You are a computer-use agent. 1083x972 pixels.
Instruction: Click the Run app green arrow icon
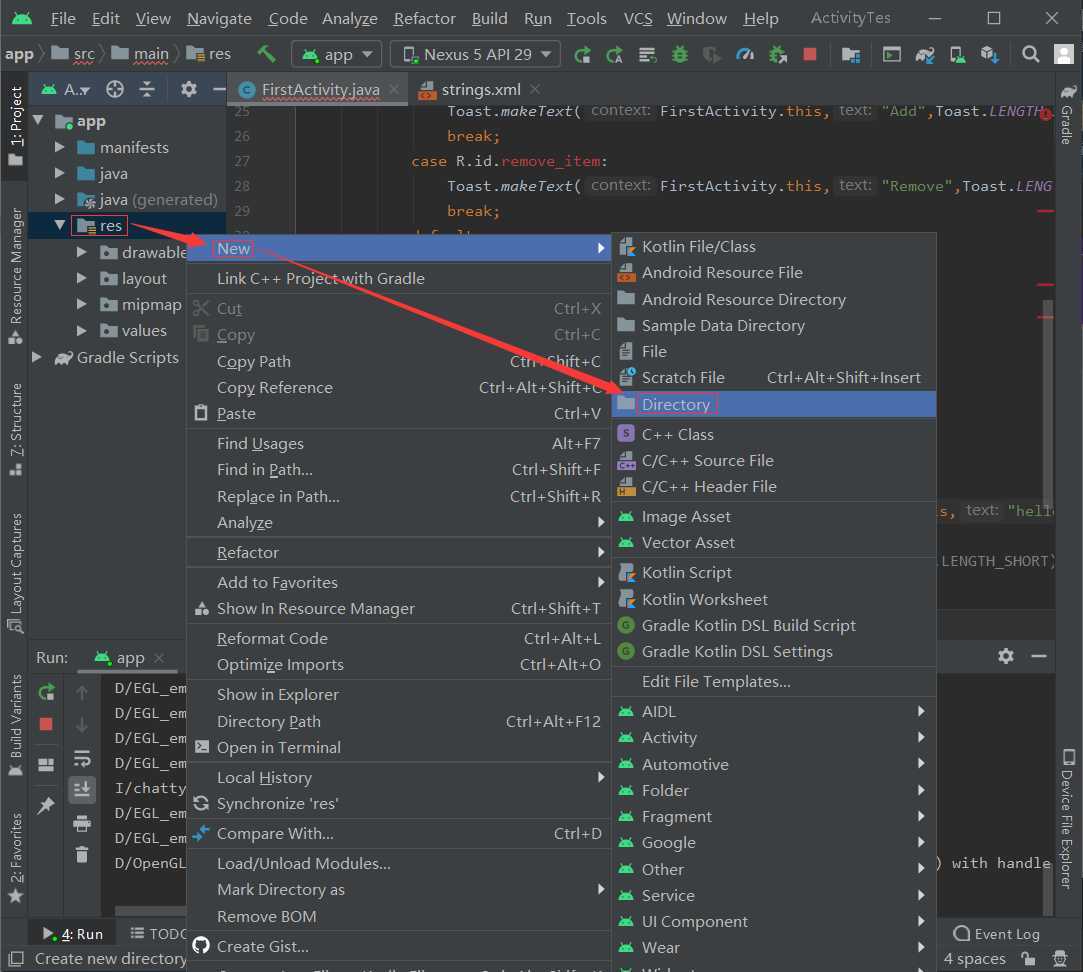[582, 55]
